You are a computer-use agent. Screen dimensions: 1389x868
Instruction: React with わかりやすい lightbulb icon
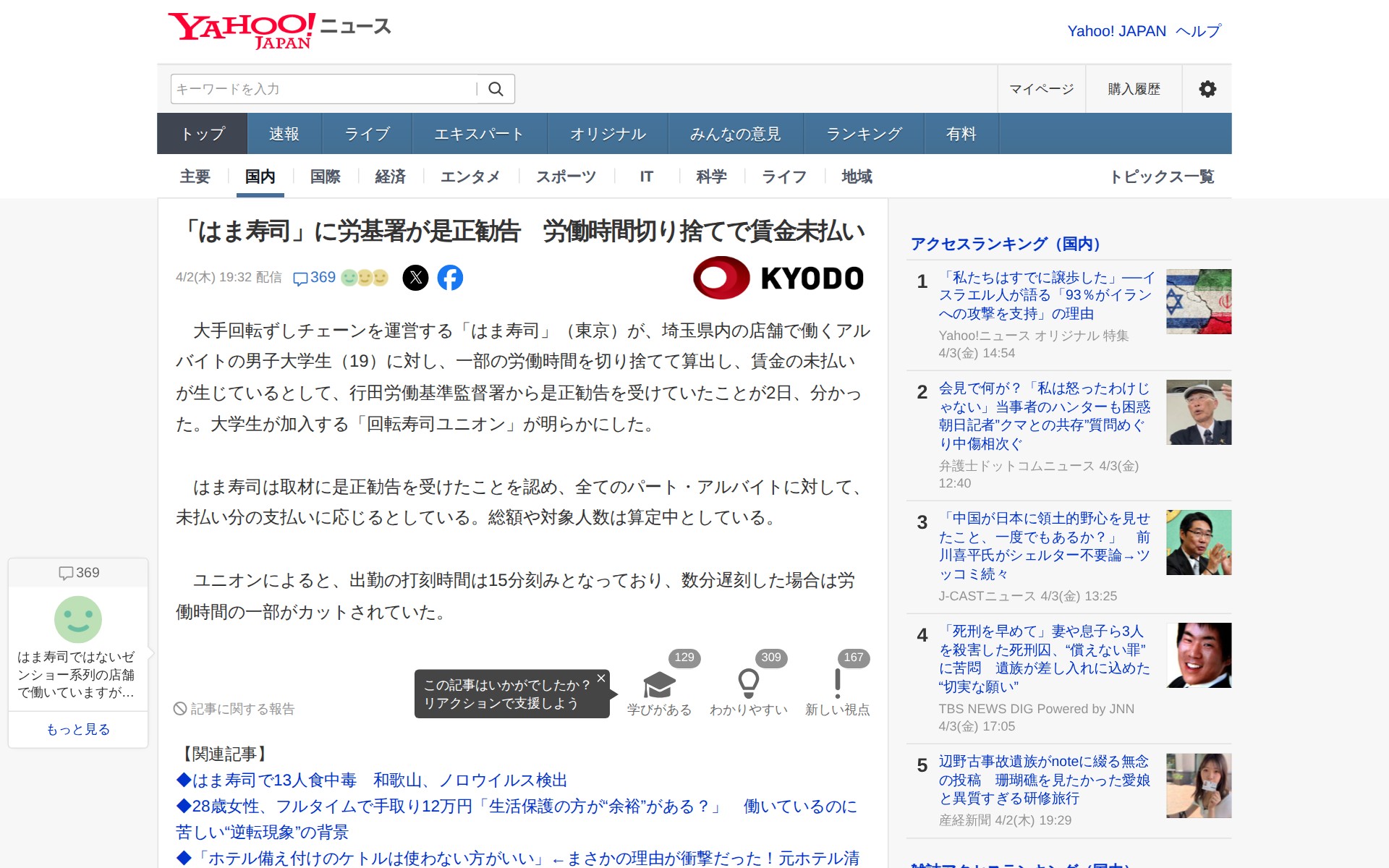(x=748, y=684)
